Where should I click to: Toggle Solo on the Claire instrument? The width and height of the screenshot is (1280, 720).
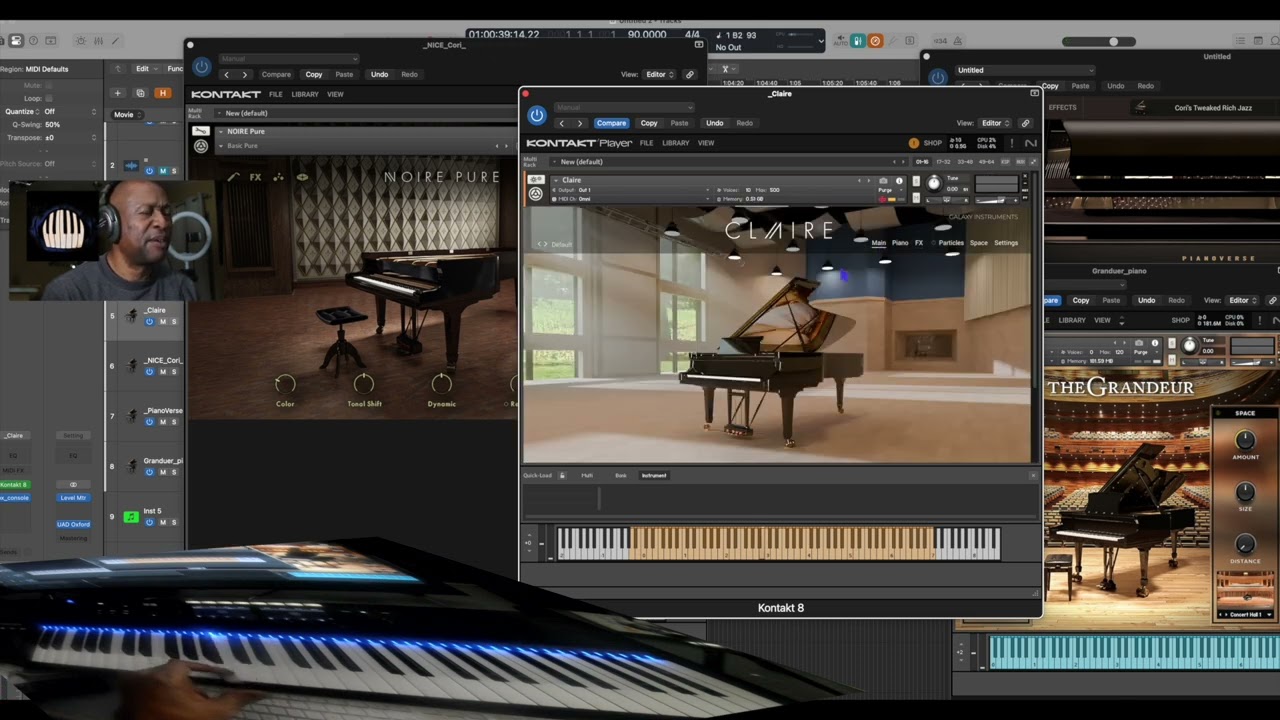[915, 181]
